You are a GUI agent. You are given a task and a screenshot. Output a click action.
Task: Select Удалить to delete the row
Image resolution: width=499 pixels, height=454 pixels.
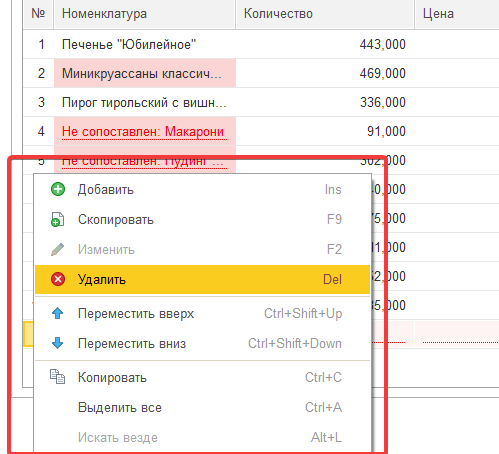(202, 279)
